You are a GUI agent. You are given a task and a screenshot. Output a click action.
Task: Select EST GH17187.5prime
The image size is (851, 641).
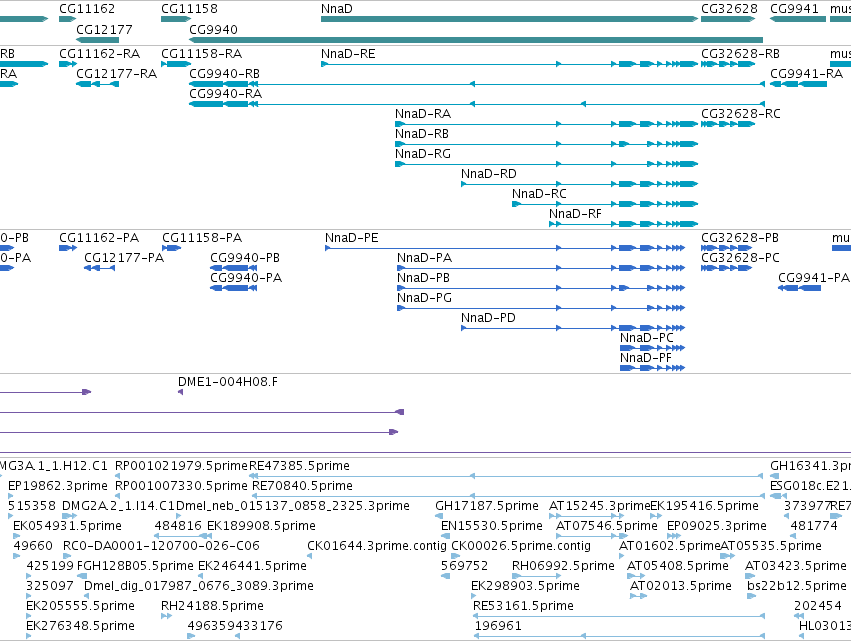click(439, 516)
